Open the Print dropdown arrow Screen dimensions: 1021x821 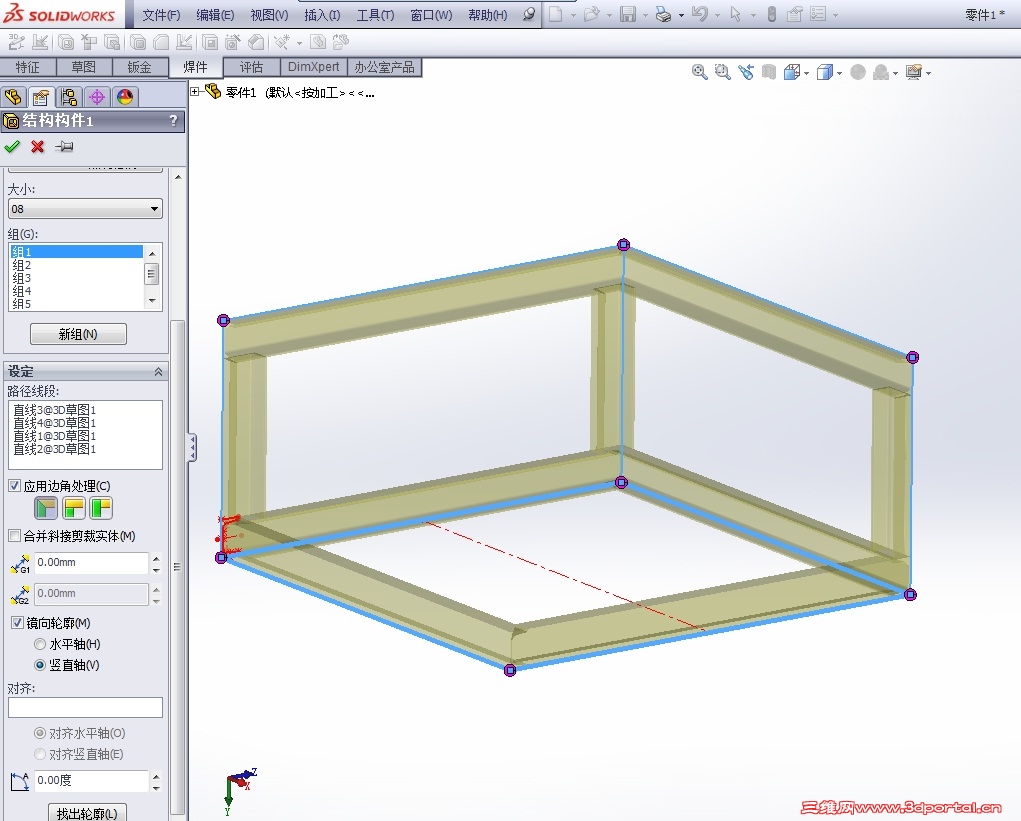coord(681,14)
